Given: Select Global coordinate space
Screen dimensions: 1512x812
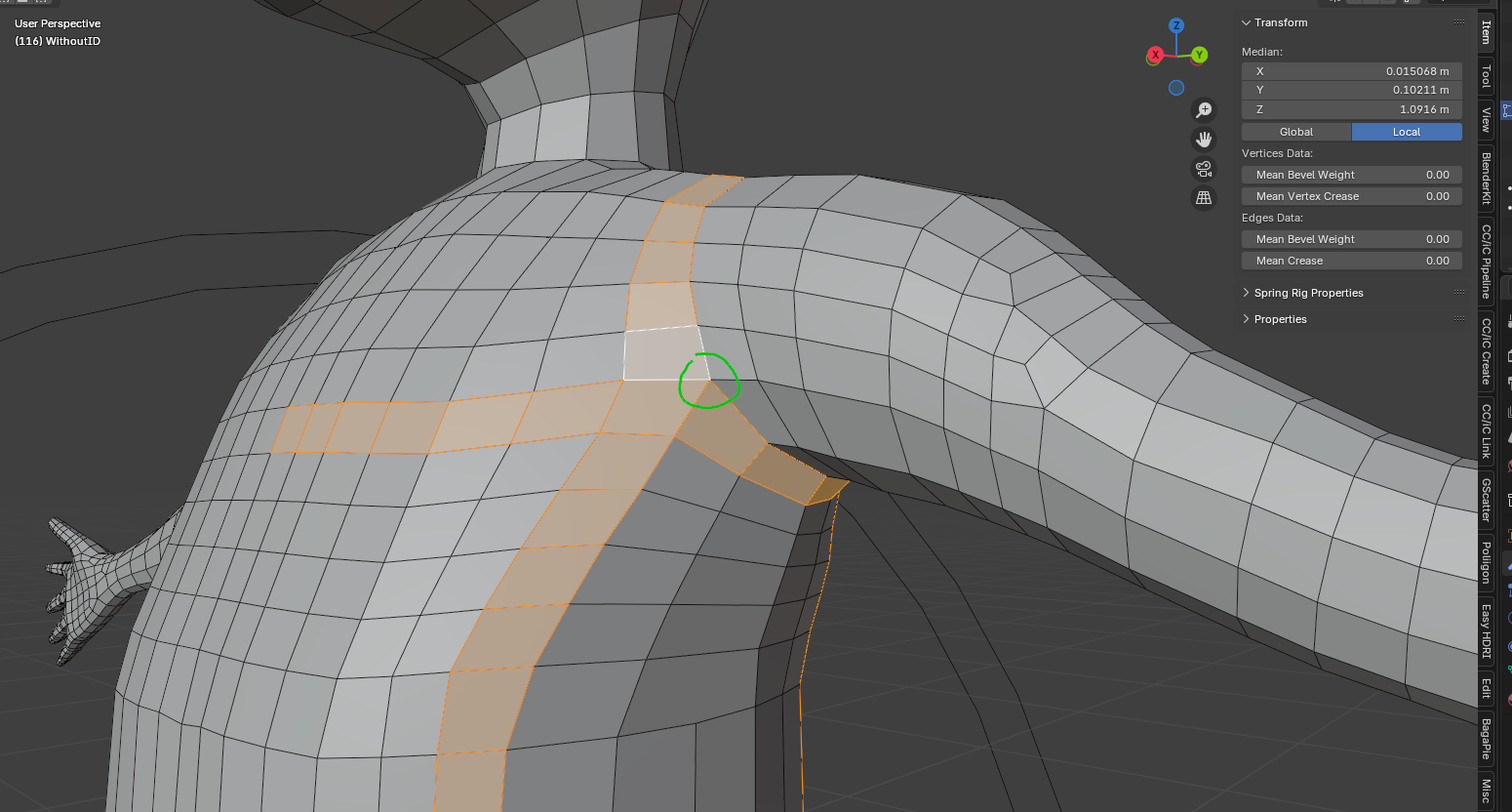Looking at the screenshot, I should point(1296,132).
